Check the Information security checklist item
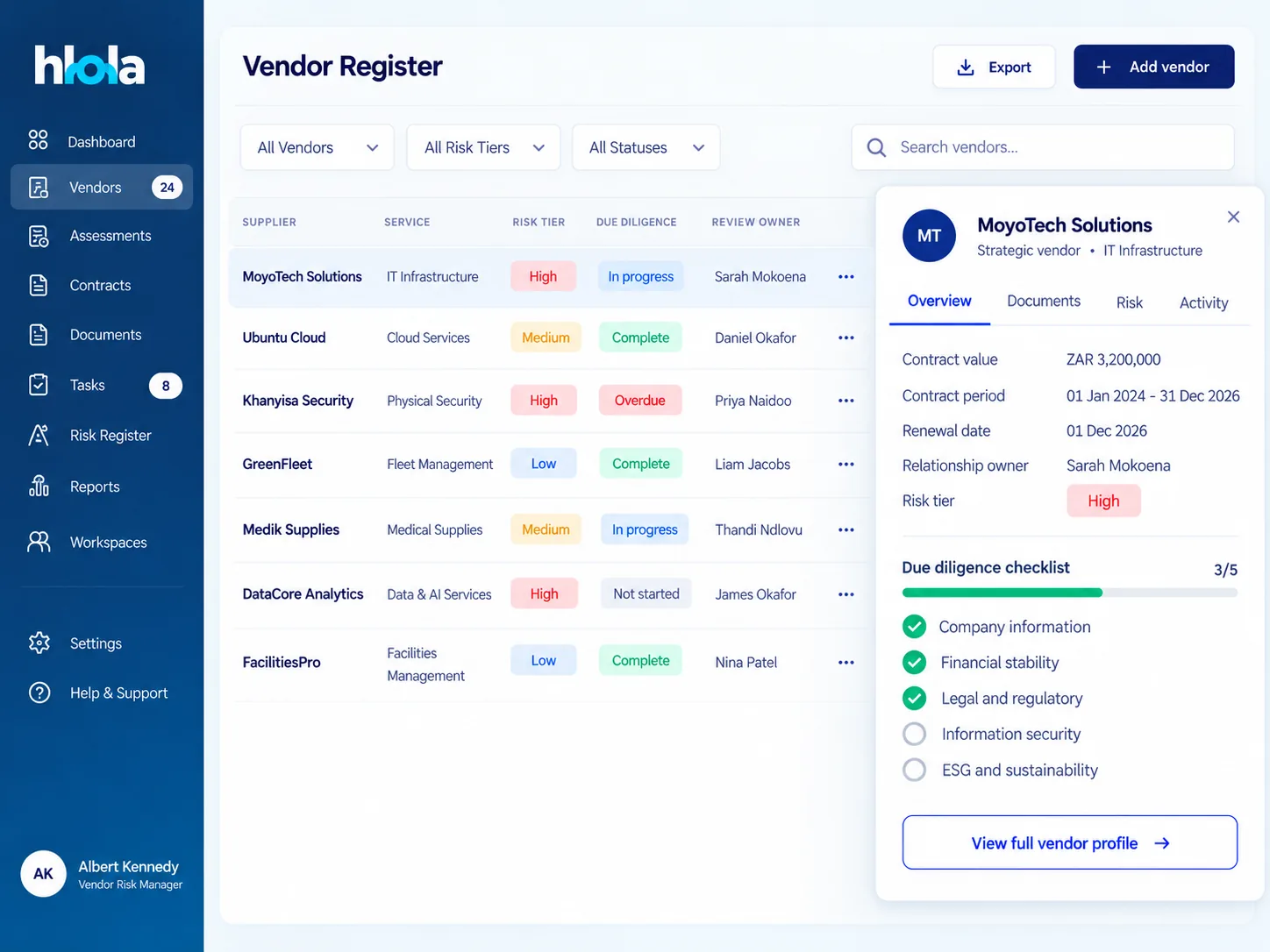This screenshot has height=952, width=1270. point(914,734)
